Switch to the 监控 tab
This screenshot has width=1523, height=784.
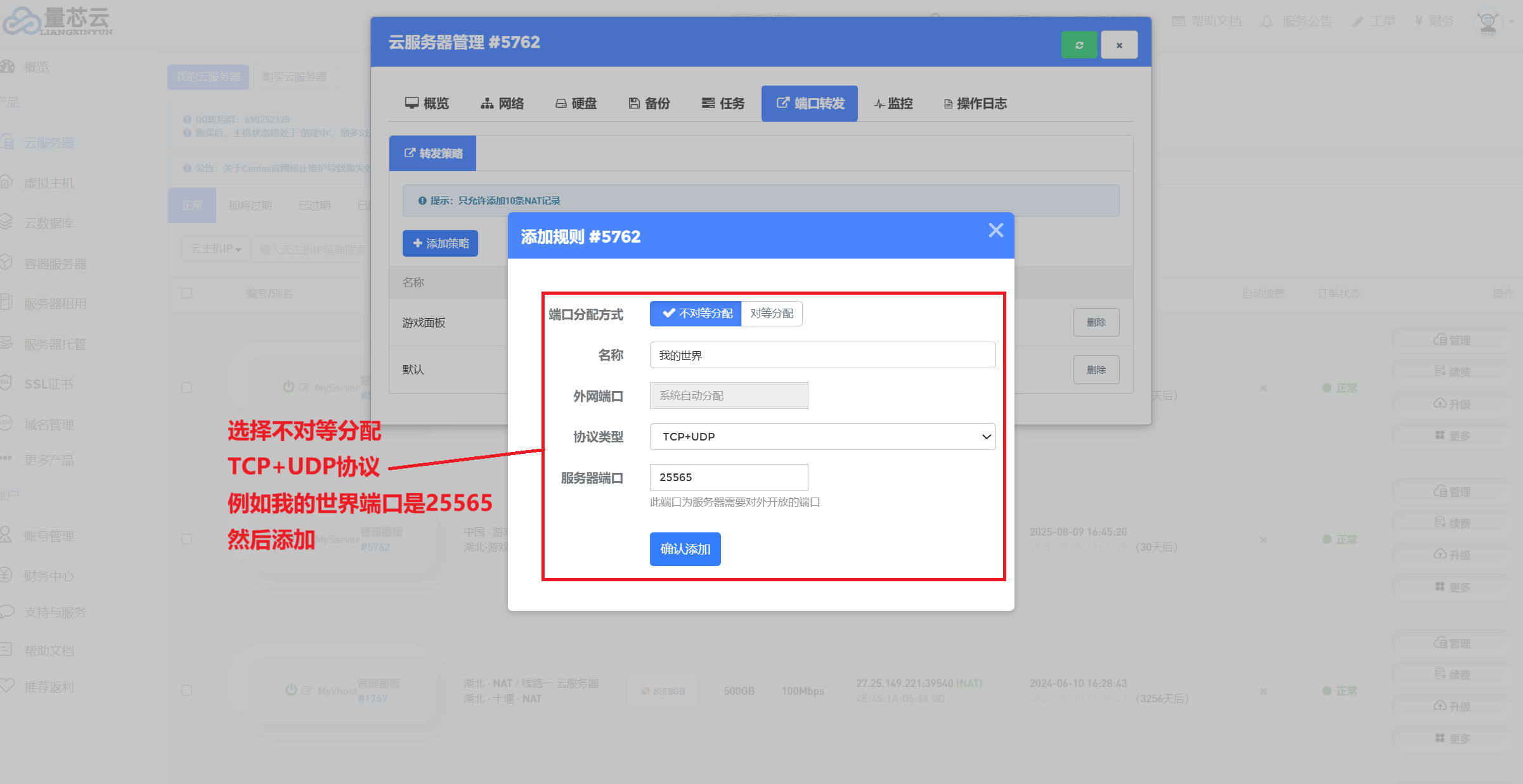pyautogui.click(x=893, y=103)
